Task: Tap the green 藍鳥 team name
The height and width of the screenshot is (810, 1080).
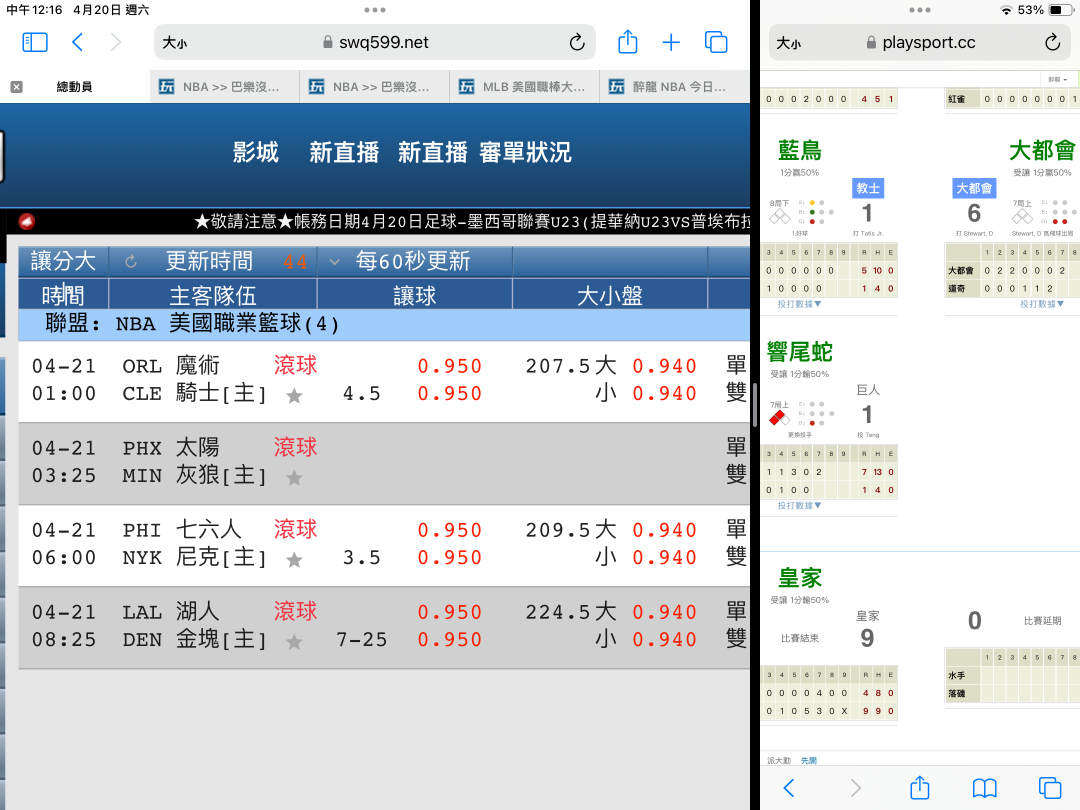Action: pos(800,150)
